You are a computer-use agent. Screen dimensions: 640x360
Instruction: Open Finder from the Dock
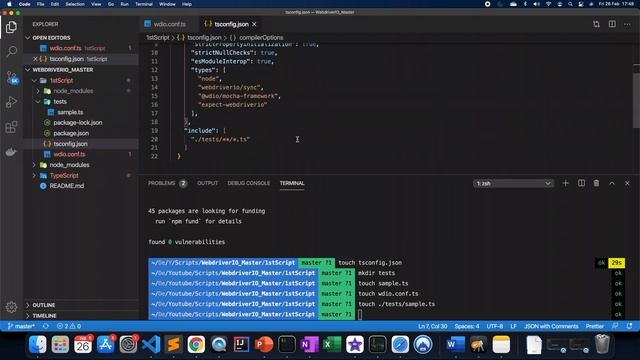(x=38, y=344)
